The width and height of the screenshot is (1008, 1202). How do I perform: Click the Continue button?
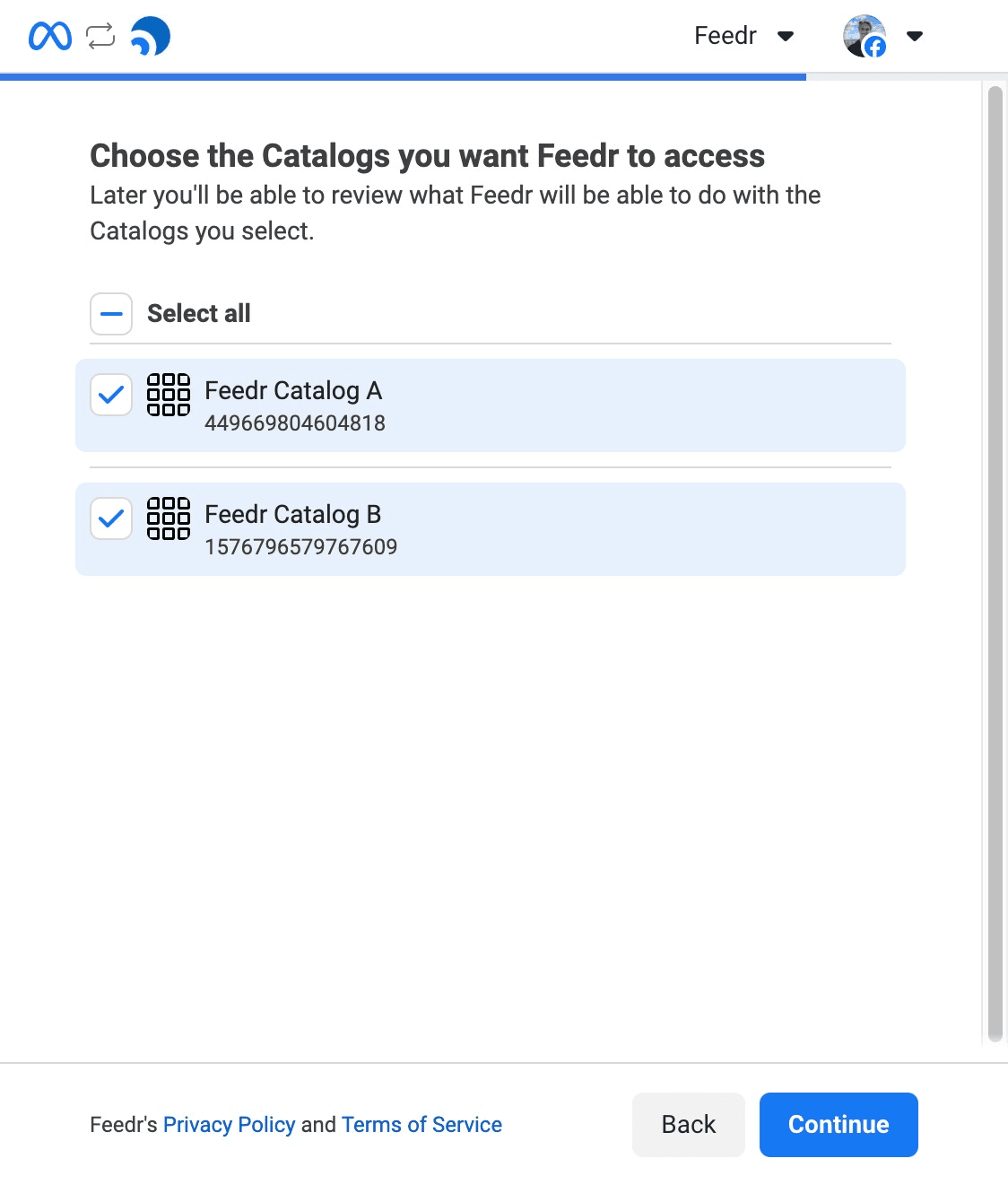pos(838,1124)
